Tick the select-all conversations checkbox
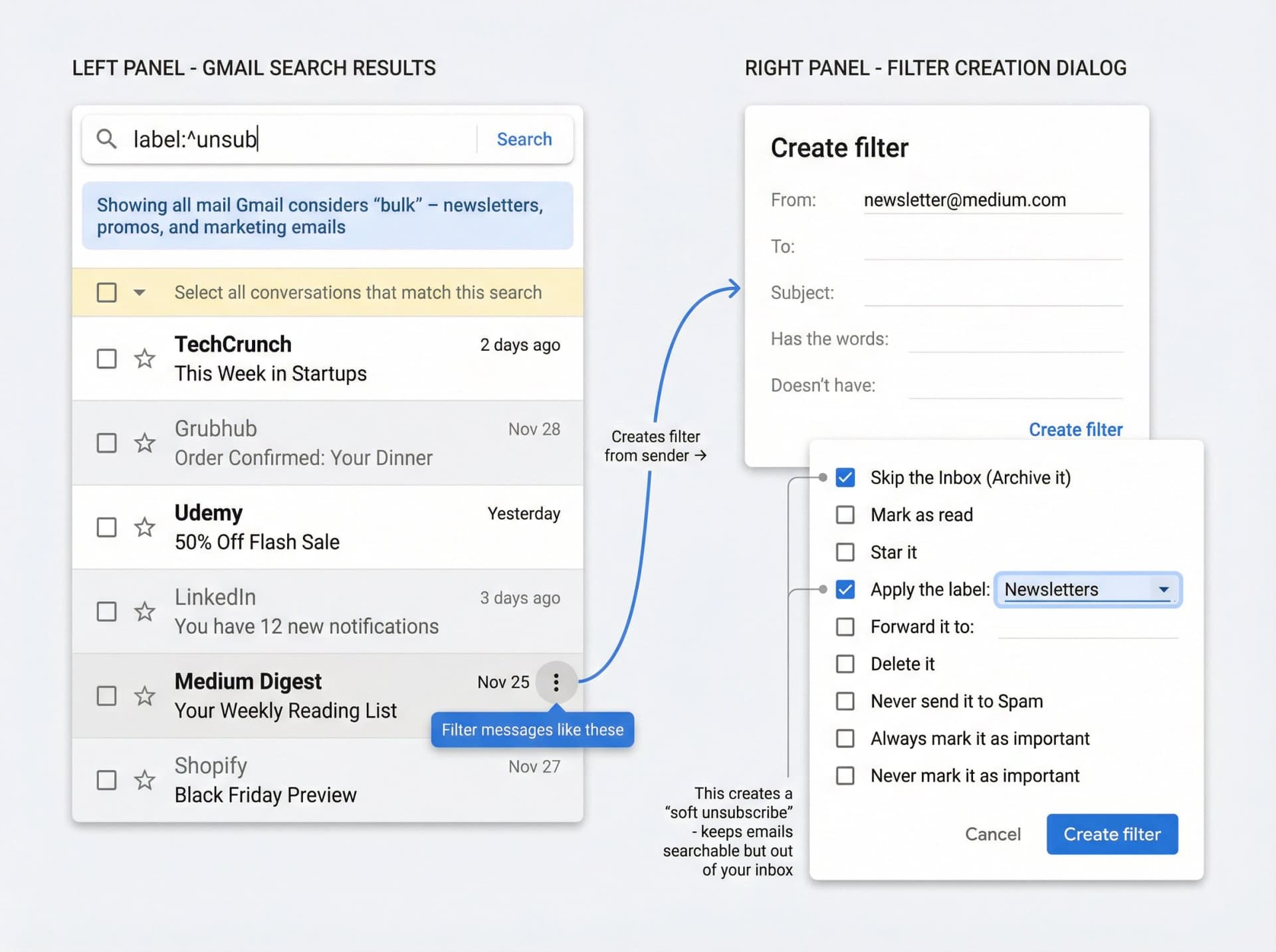1276x952 pixels. click(106, 292)
